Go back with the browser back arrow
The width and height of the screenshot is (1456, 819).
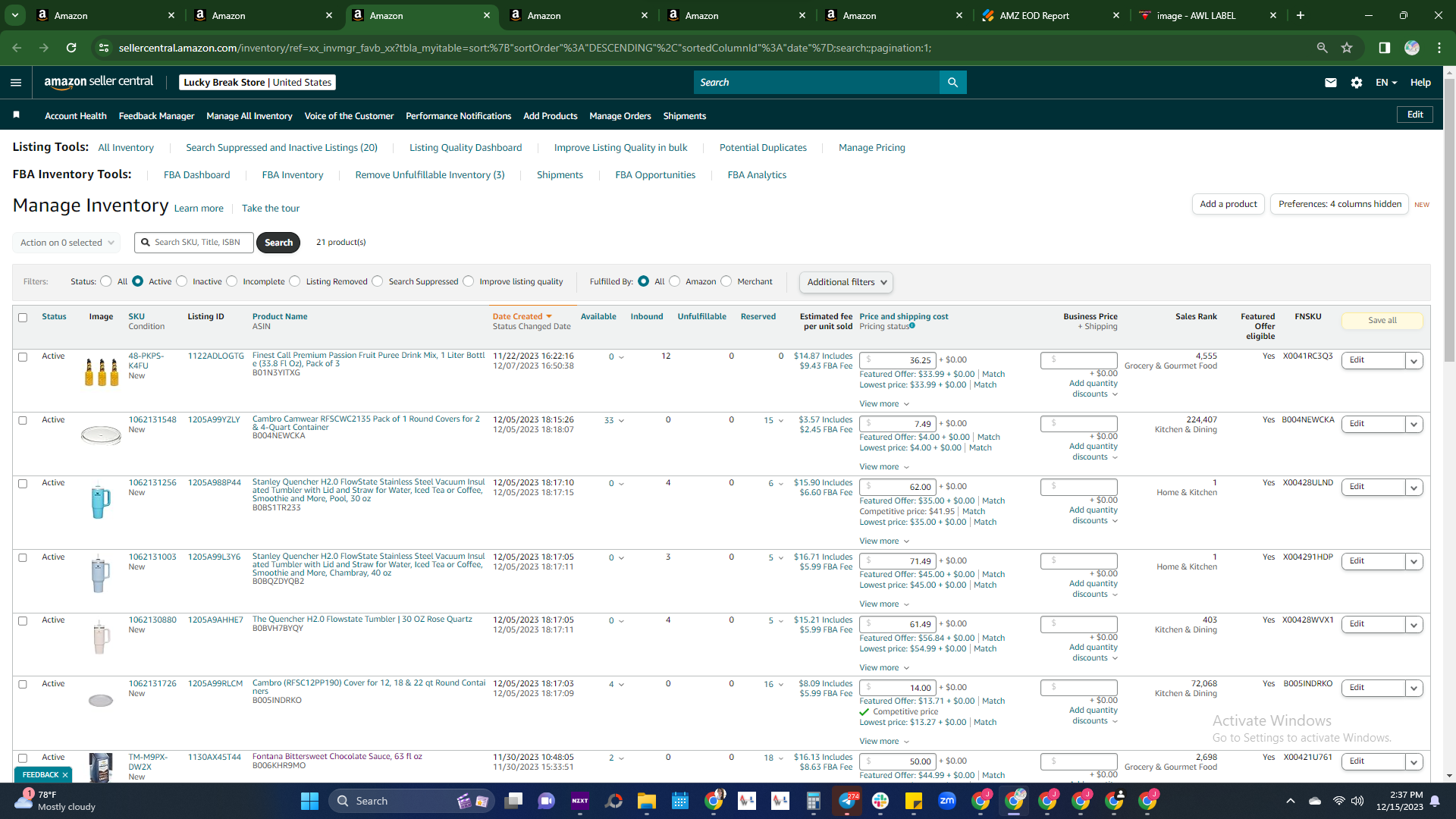tap(17, 48)
